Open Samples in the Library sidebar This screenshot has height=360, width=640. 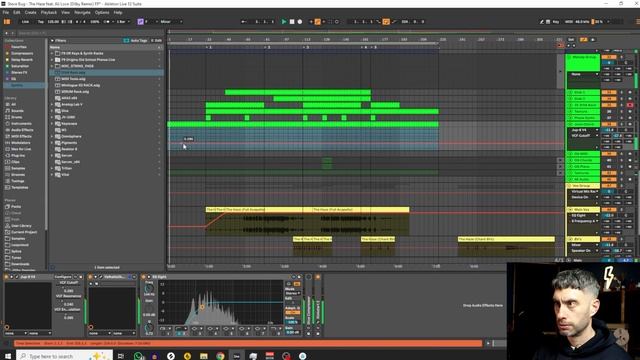[18, 168]
